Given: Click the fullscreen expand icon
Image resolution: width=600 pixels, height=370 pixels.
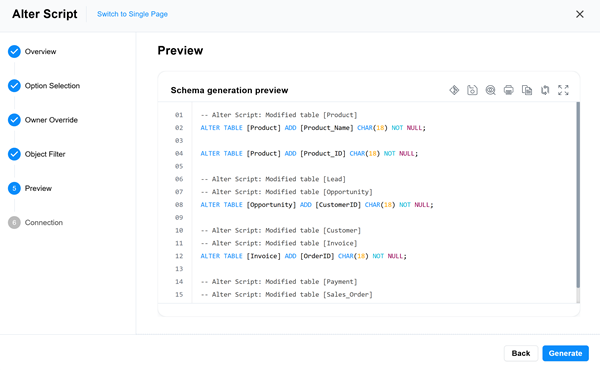Looking at the screenshot, I should tap(563, 90).
